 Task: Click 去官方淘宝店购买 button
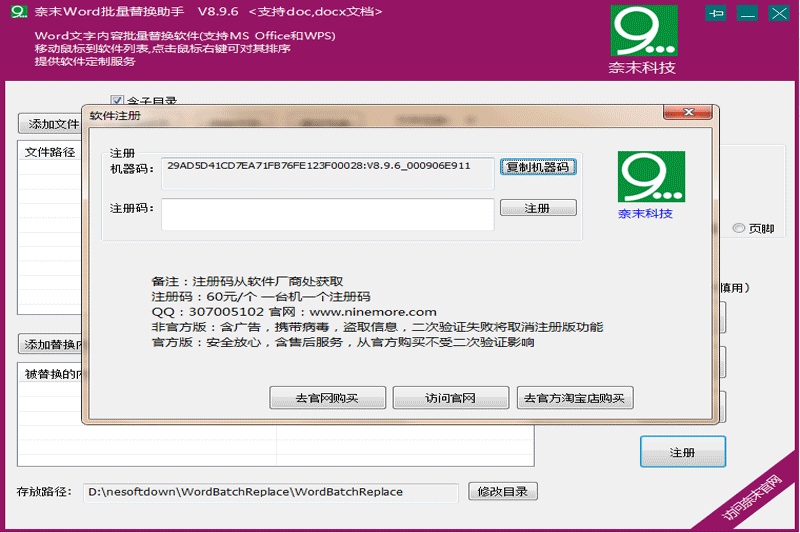[575, 398]
